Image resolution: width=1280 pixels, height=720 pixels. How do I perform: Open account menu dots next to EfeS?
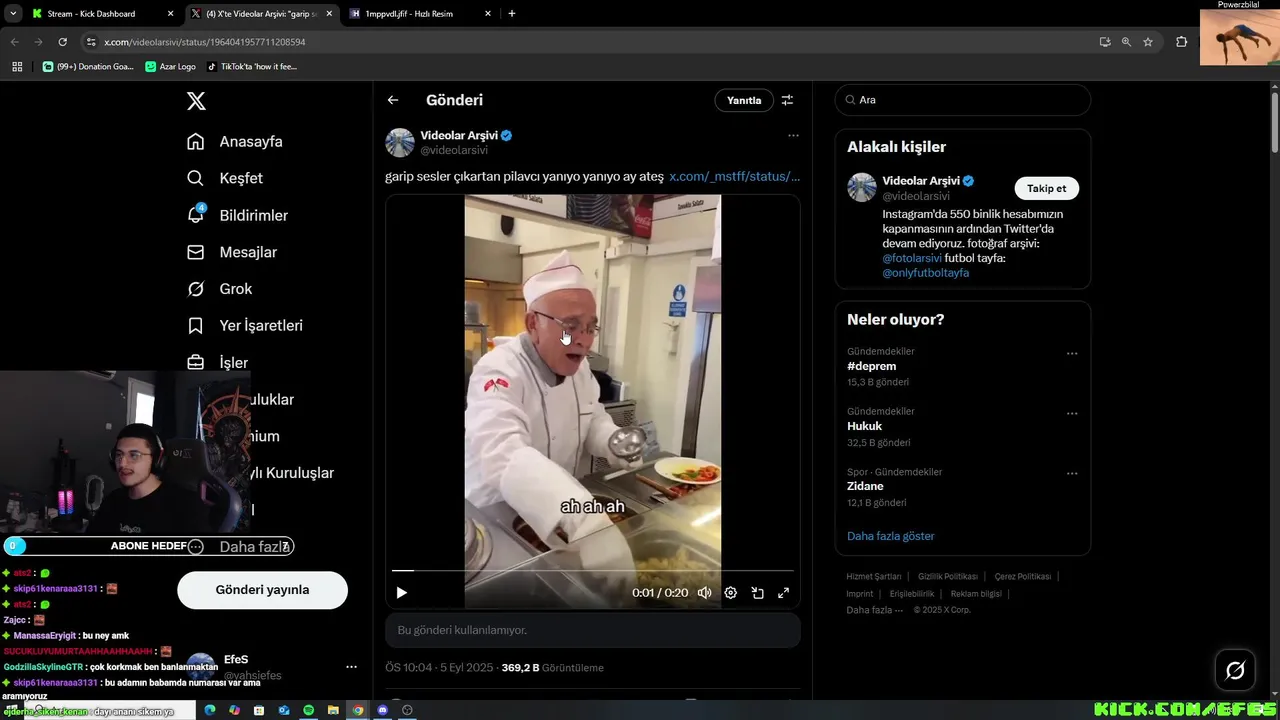[x=351, y=667]
